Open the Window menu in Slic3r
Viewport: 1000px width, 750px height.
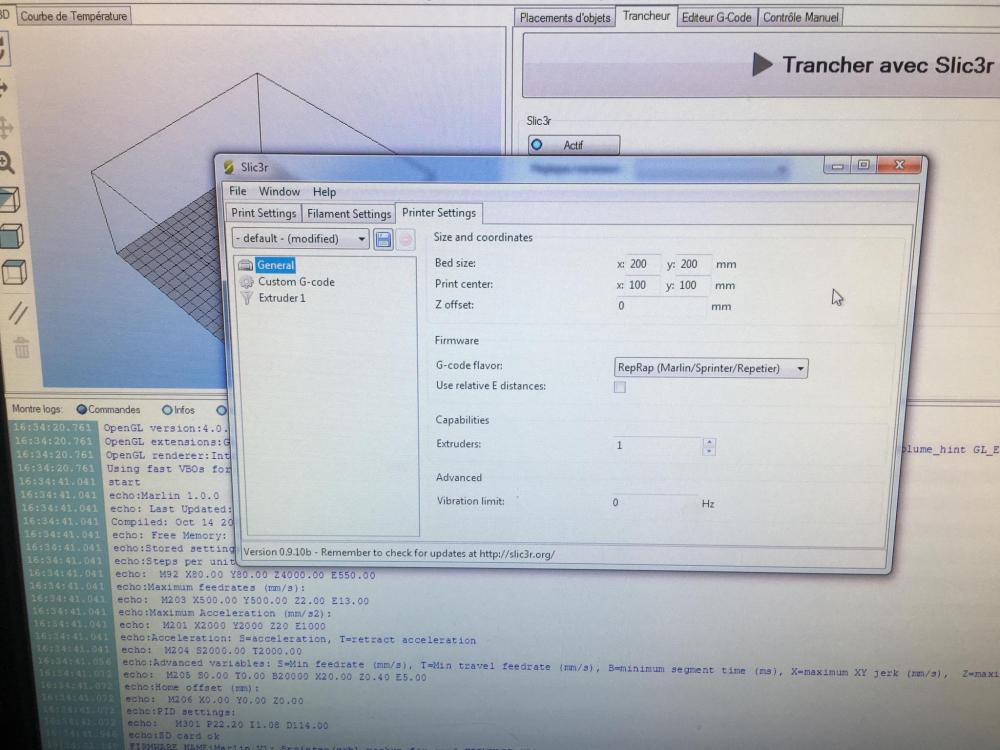click(279, 191)
